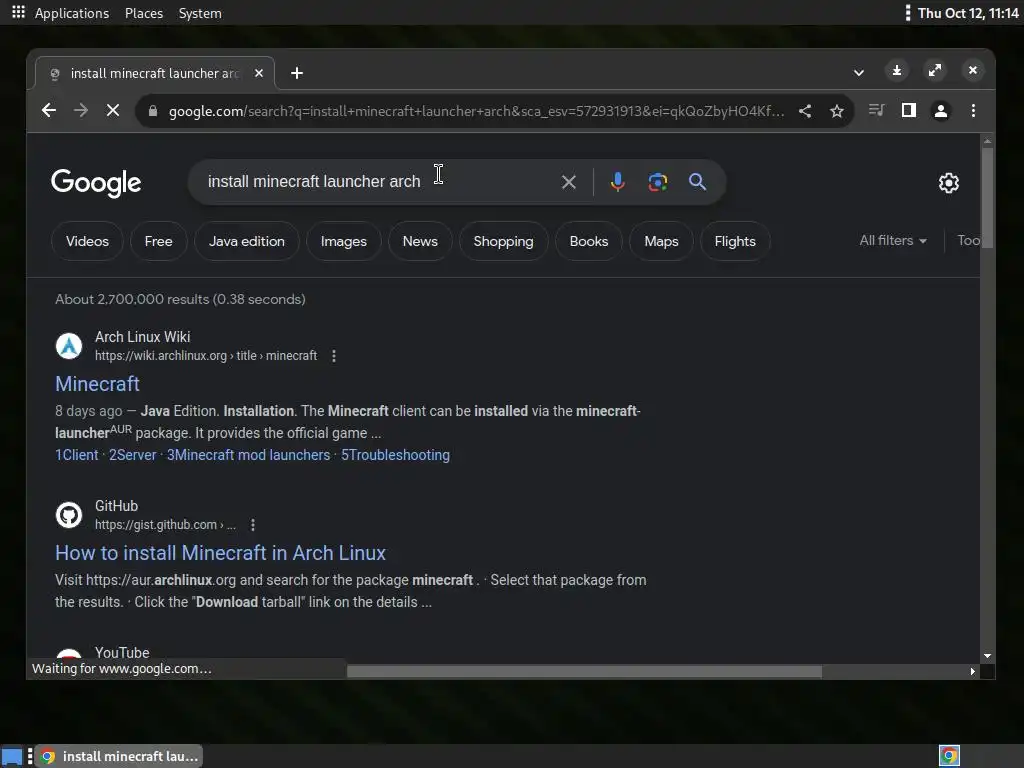Submit search with the magnifying glass icon
1024x768 pixels.
(x=697, y=182)
